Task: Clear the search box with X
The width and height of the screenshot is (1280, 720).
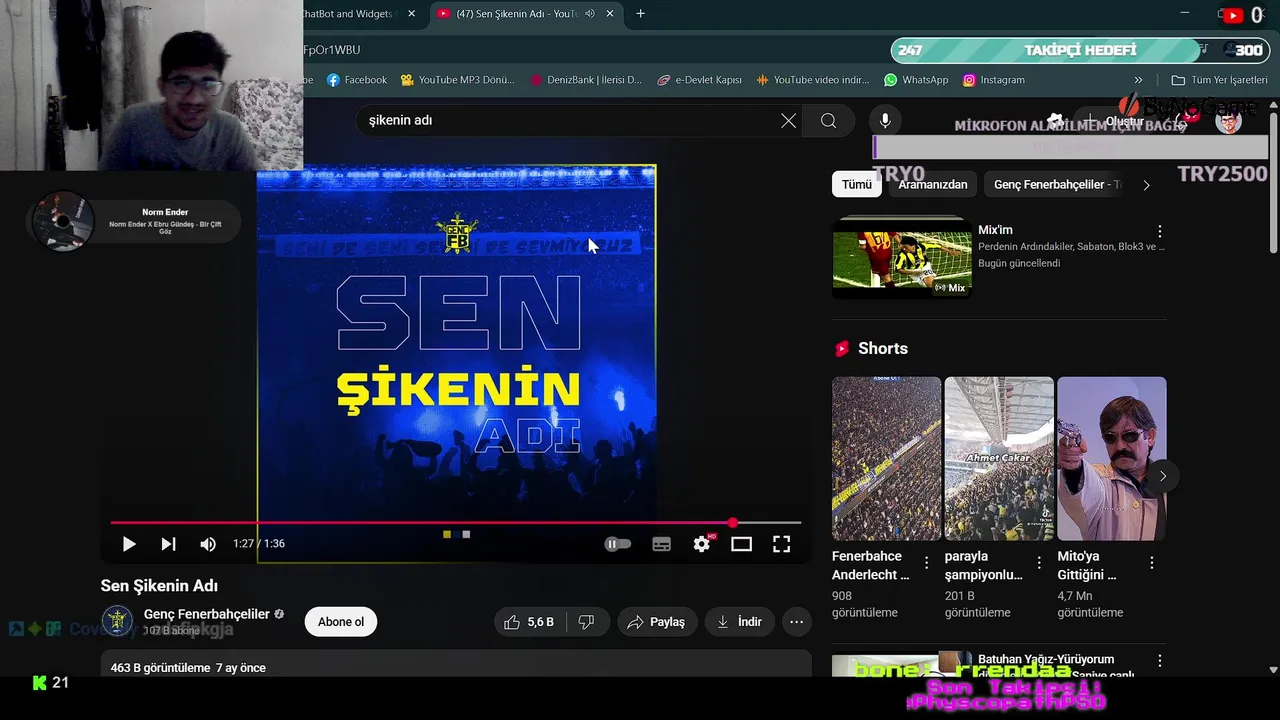Action: [x=788, y=120]
